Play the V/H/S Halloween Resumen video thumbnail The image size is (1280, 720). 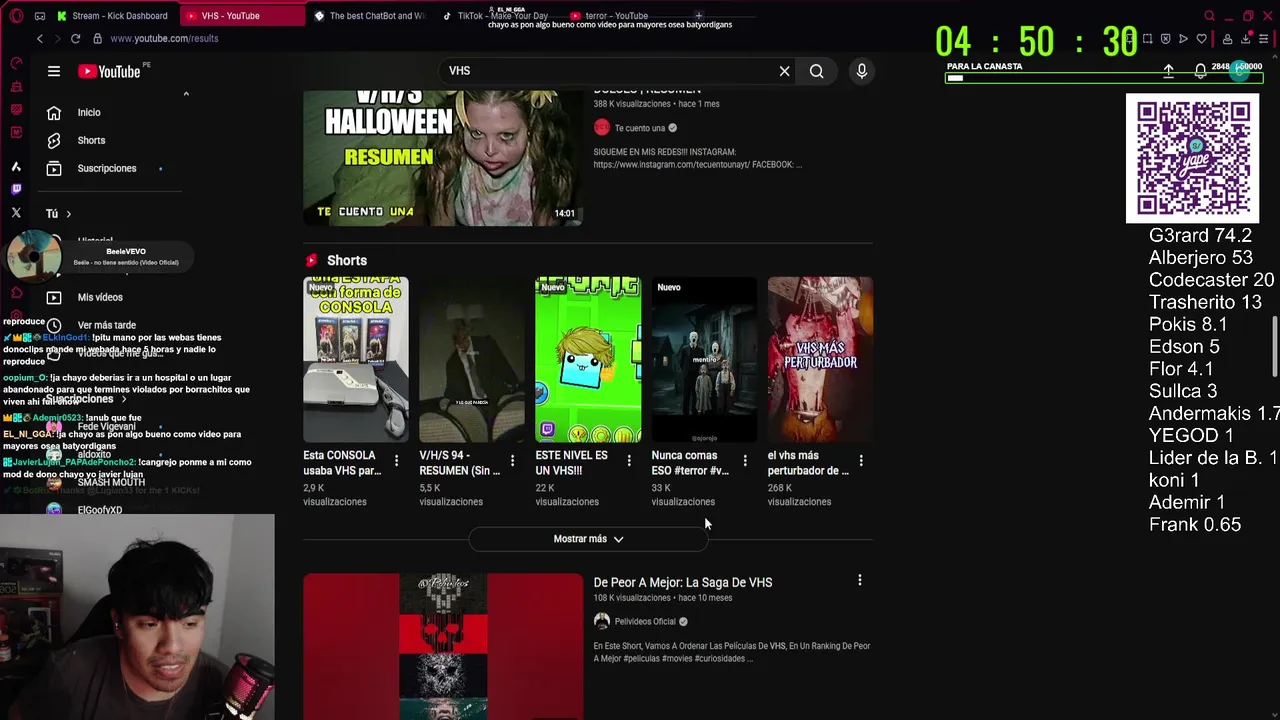pyautogui.click(x=443, y=158)
